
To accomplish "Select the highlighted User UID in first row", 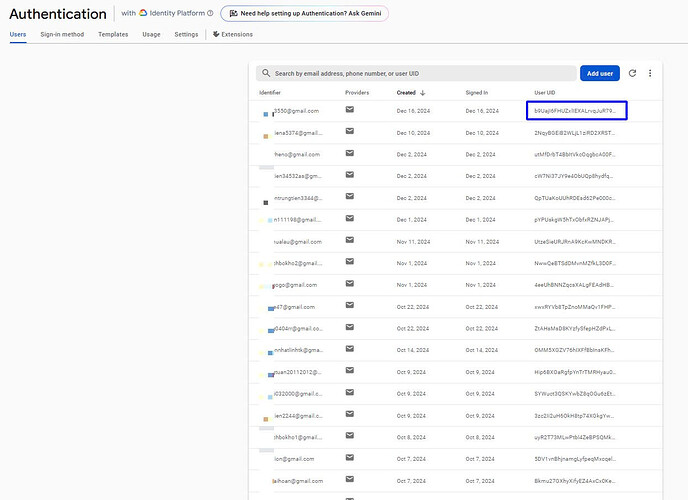I will click(x=576, y=110).
